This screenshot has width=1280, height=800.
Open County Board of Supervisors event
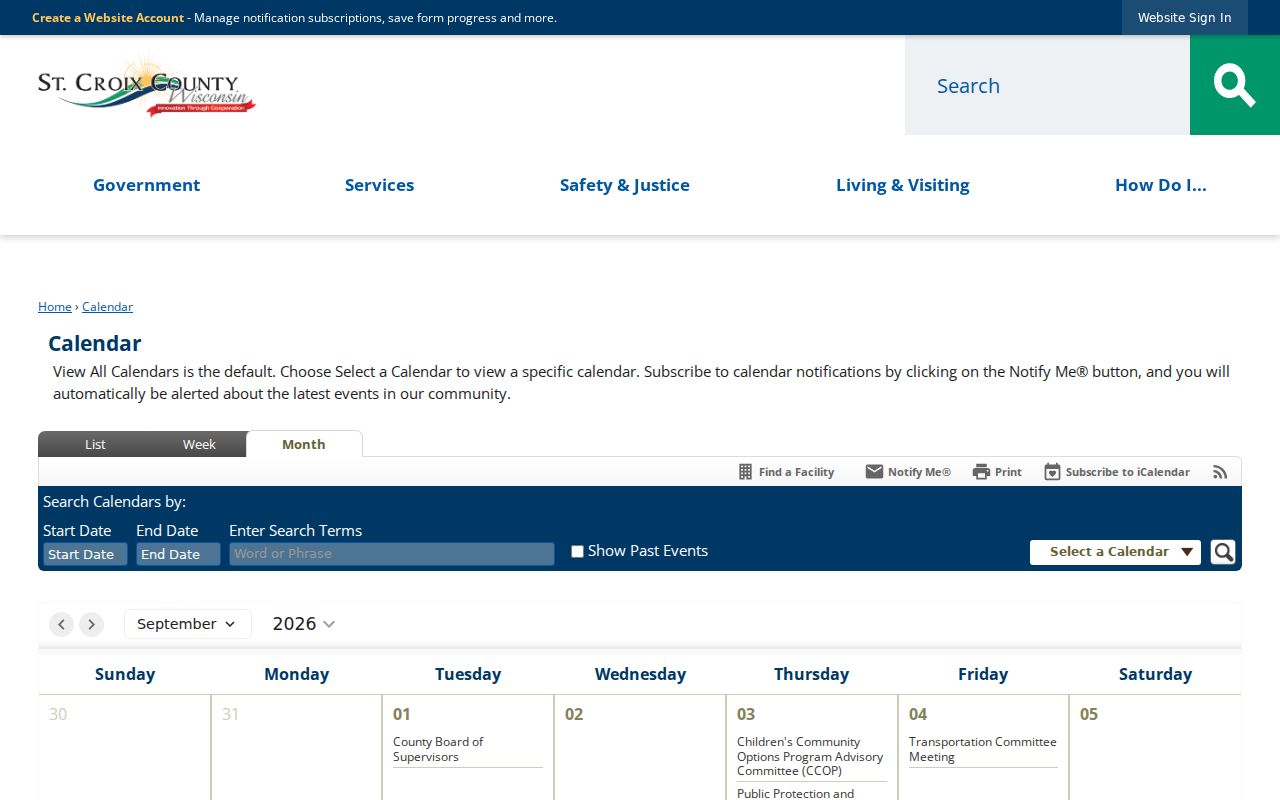click(x=438, y=749)
